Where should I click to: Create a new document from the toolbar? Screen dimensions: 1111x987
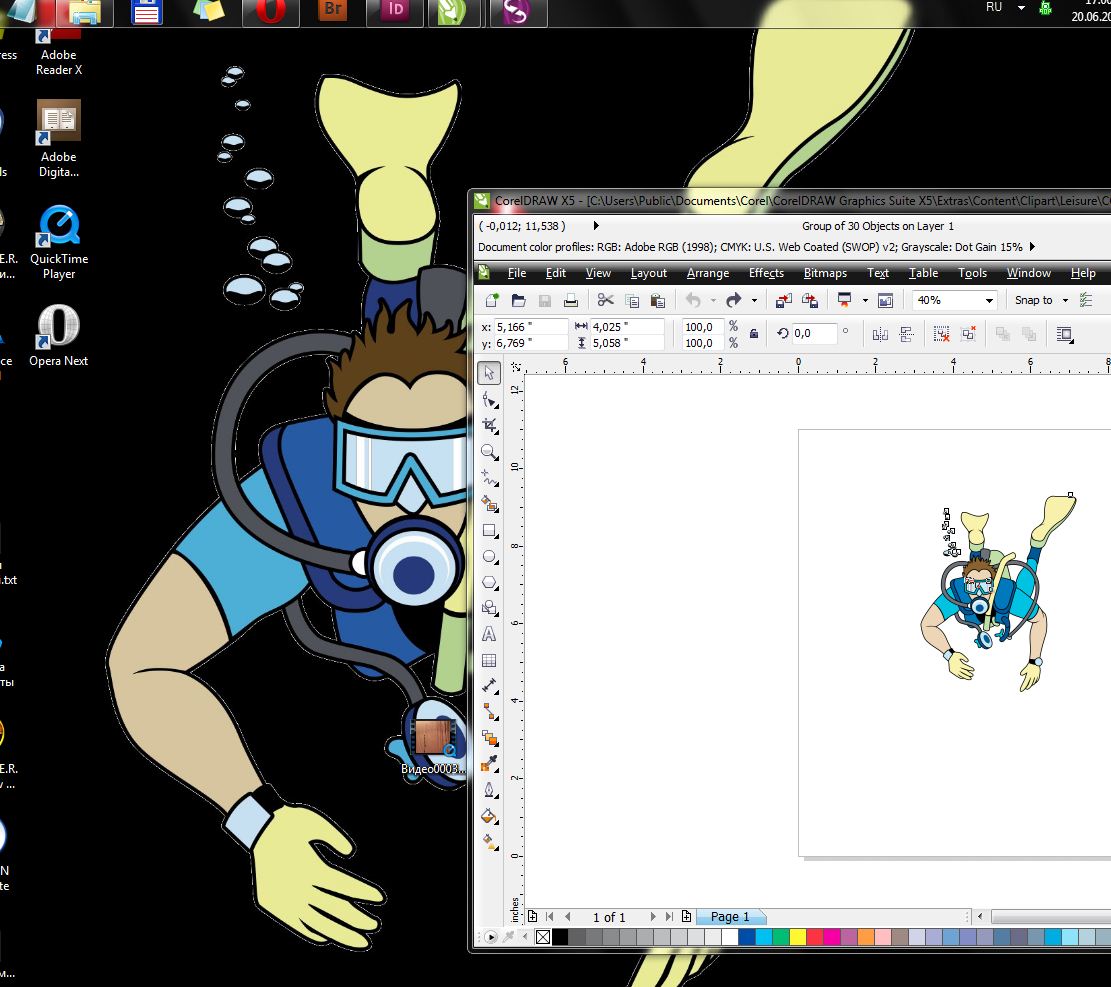click(x=492, y=300)
